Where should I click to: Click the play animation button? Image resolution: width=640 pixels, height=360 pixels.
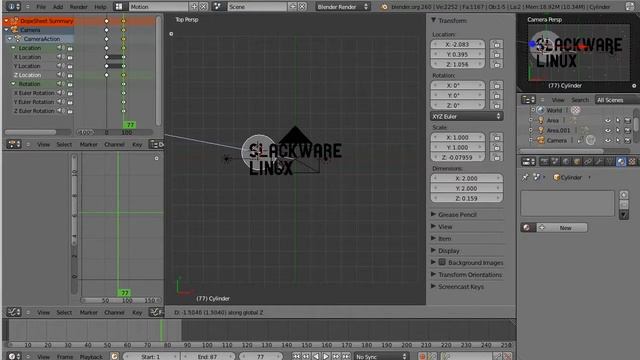coord(326,356)
